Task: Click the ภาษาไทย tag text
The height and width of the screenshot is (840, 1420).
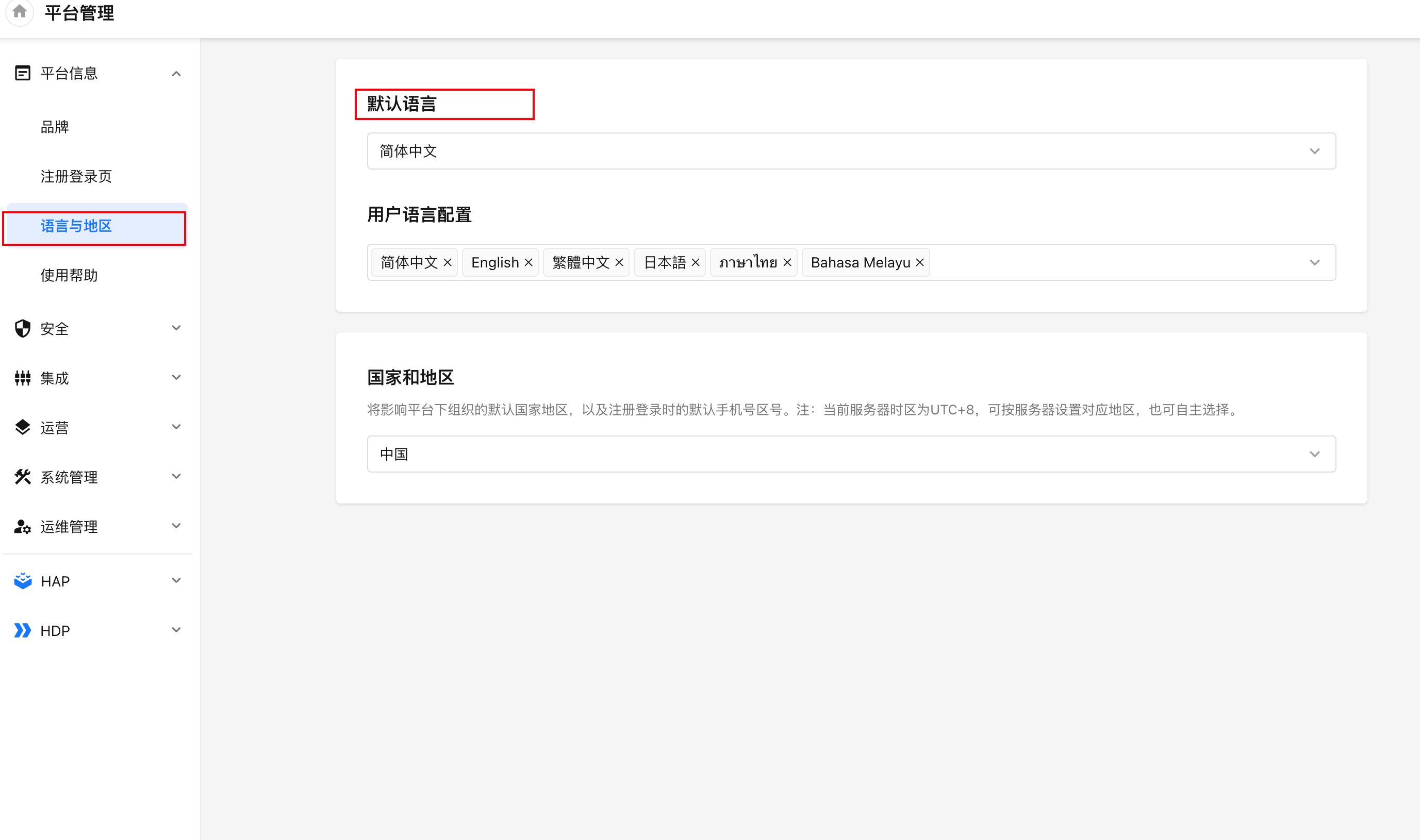Action: pyautogui.click(x=748, y=263)
